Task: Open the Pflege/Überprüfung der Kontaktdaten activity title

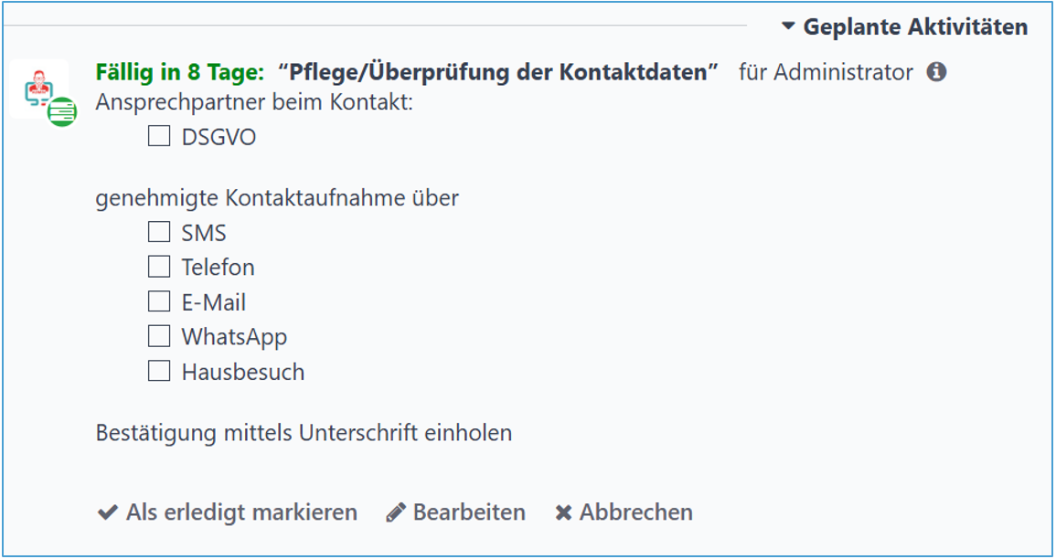Action: click(499, 72)
